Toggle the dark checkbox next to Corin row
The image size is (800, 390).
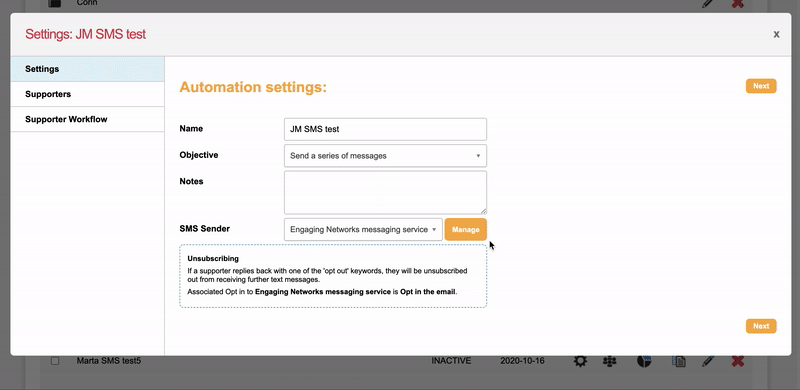pyautogui.click(x=55, y=3)
